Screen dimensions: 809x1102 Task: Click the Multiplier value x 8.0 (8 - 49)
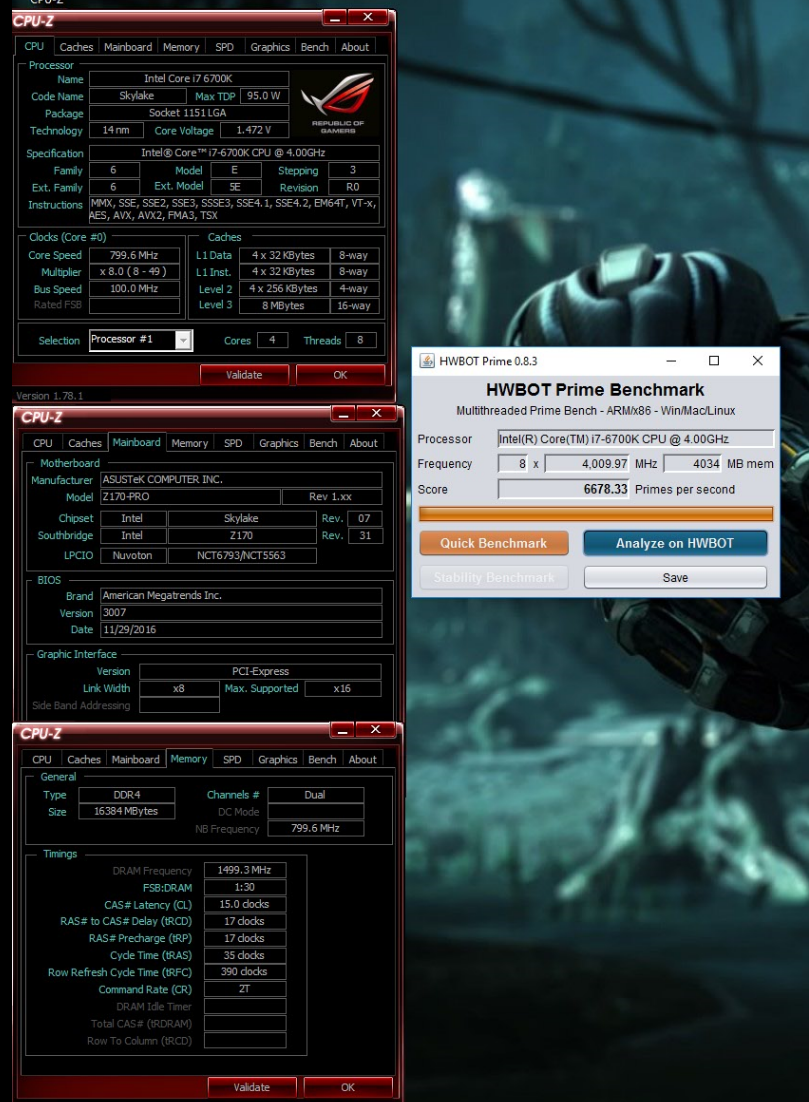pyautogui.click(x=134, y=272)
